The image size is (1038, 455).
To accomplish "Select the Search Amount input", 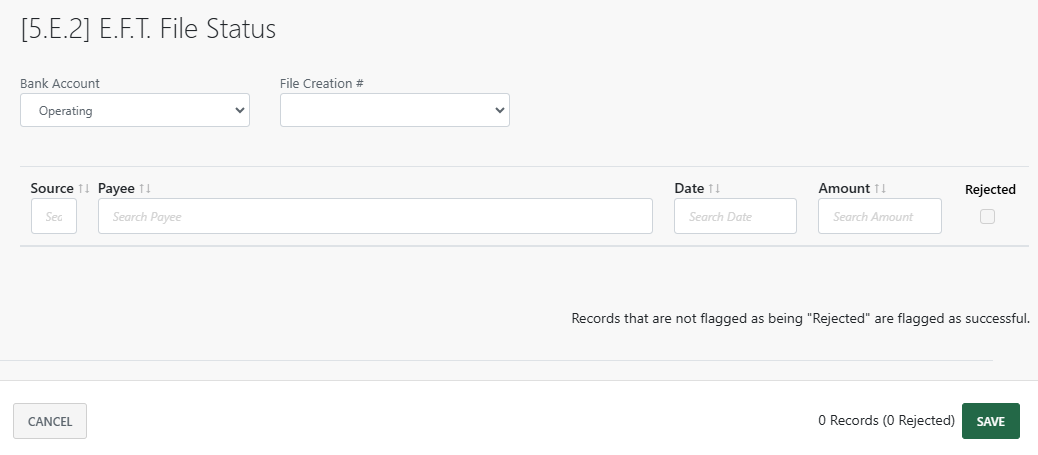I will click(x=879, y=216).
